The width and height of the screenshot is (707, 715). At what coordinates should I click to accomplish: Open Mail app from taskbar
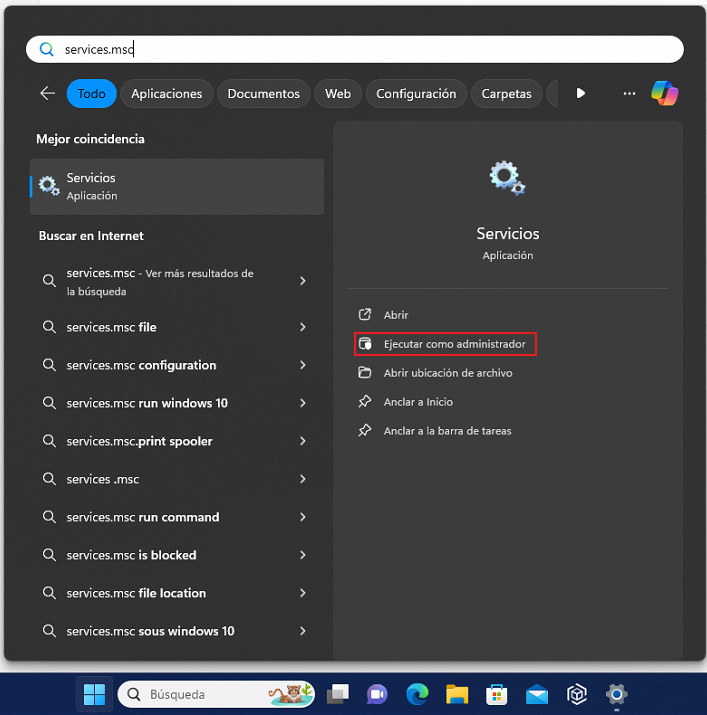click(x=537, y=694)
